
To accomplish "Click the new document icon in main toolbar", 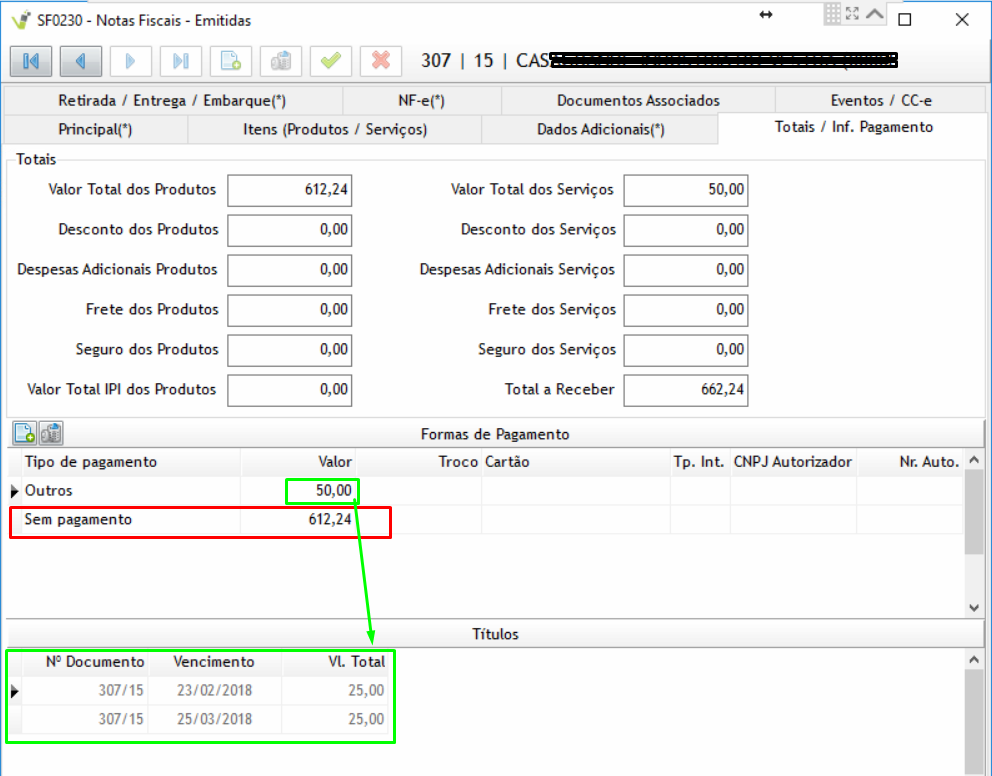I will (231, 61).
